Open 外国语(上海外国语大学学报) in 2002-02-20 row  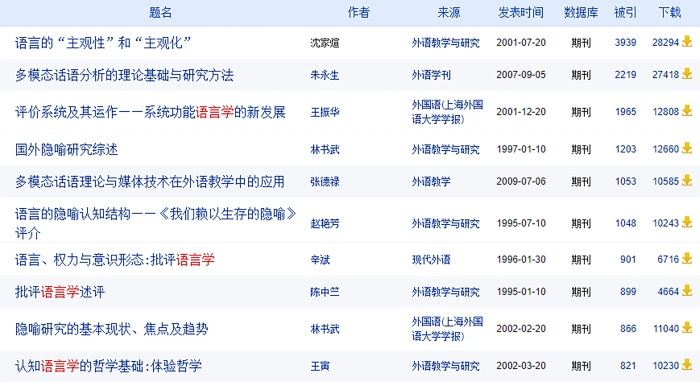[x=447, y=329]
